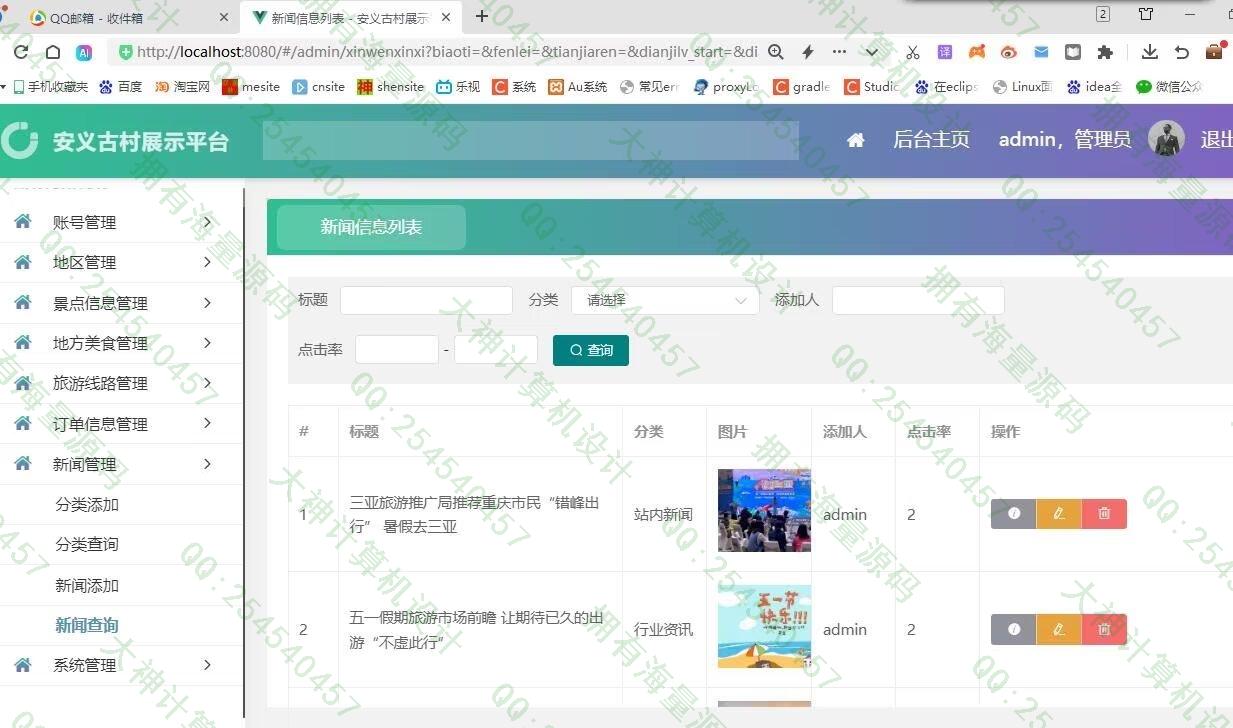Image resolution: width=1233 pixels, height=728 pixels.
Task: Click the Weibo extension icon in the toolbar
Action: [x=1009, y=52]
